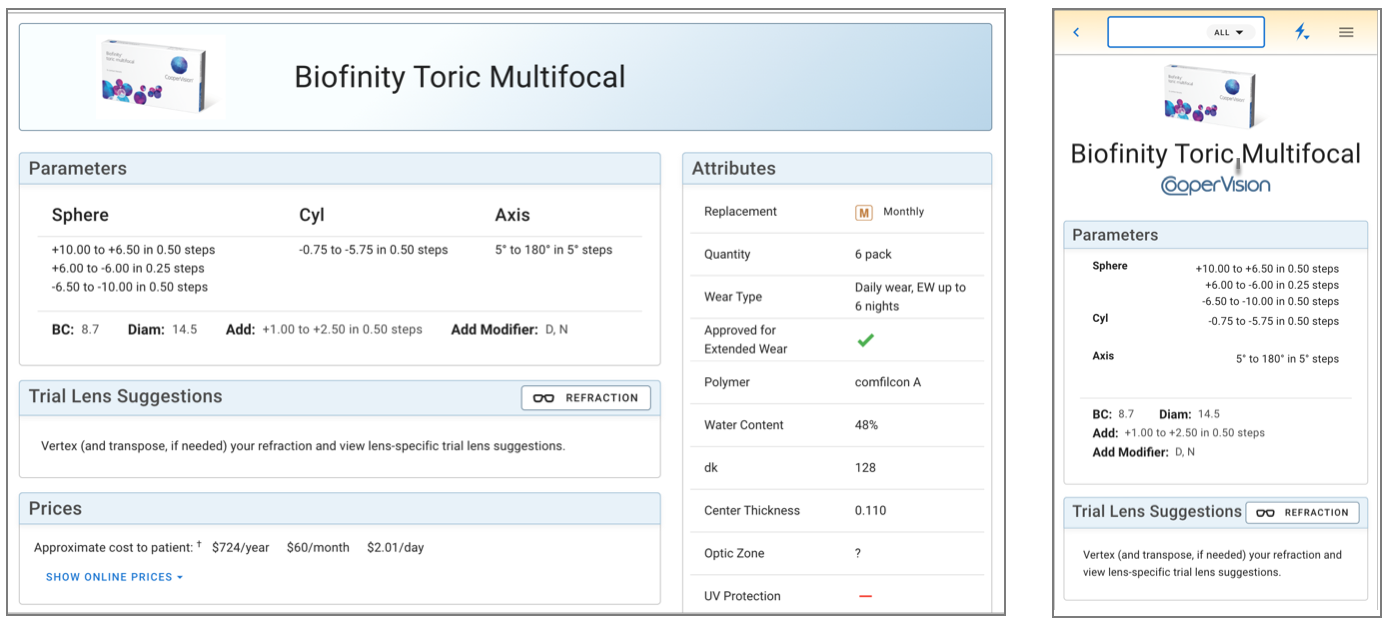Screen dimensions: 1388x628
Task: Expand Show Online Prices
Action: pos(114,577)
